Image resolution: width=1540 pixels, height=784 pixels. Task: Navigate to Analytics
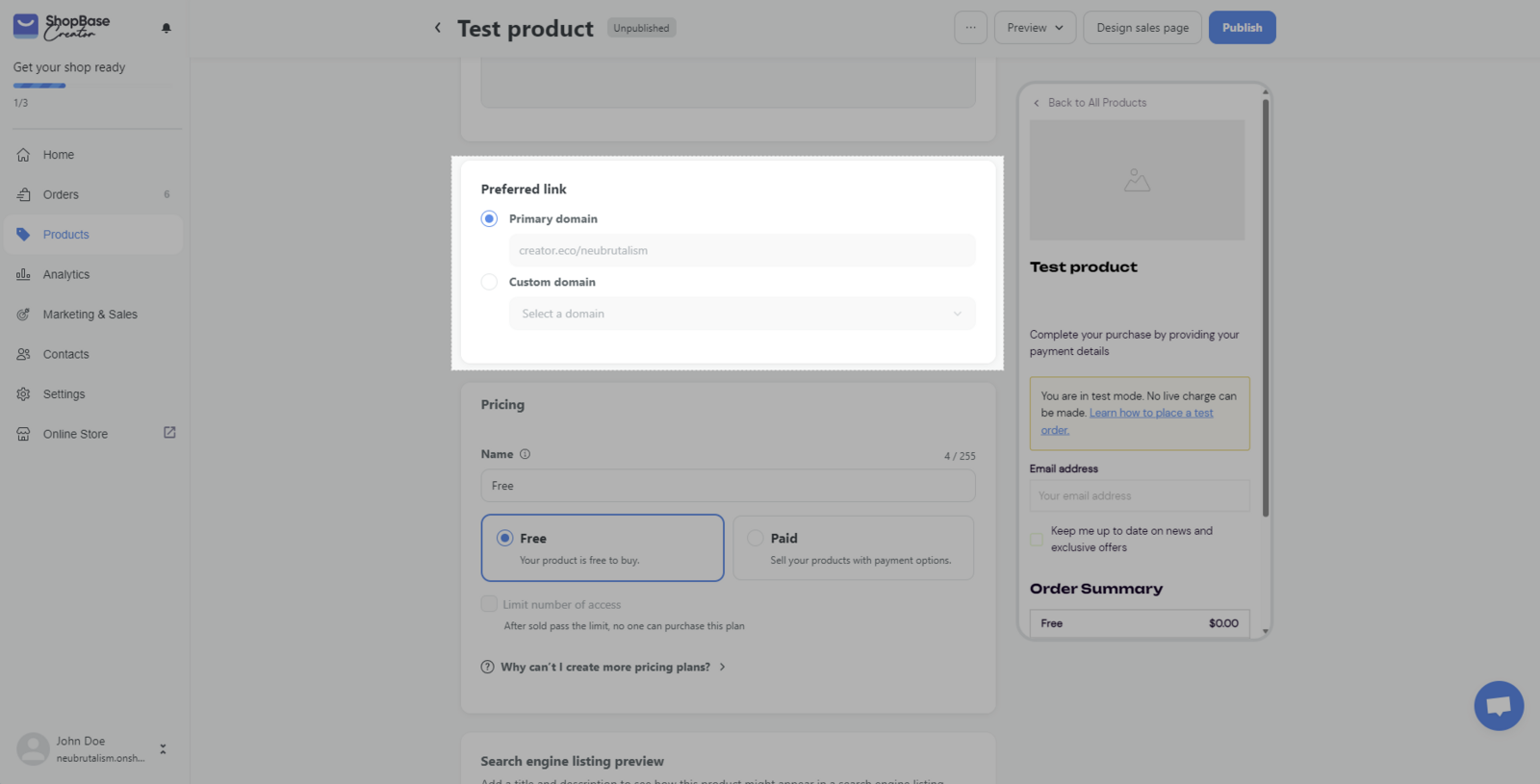[93, 274]
